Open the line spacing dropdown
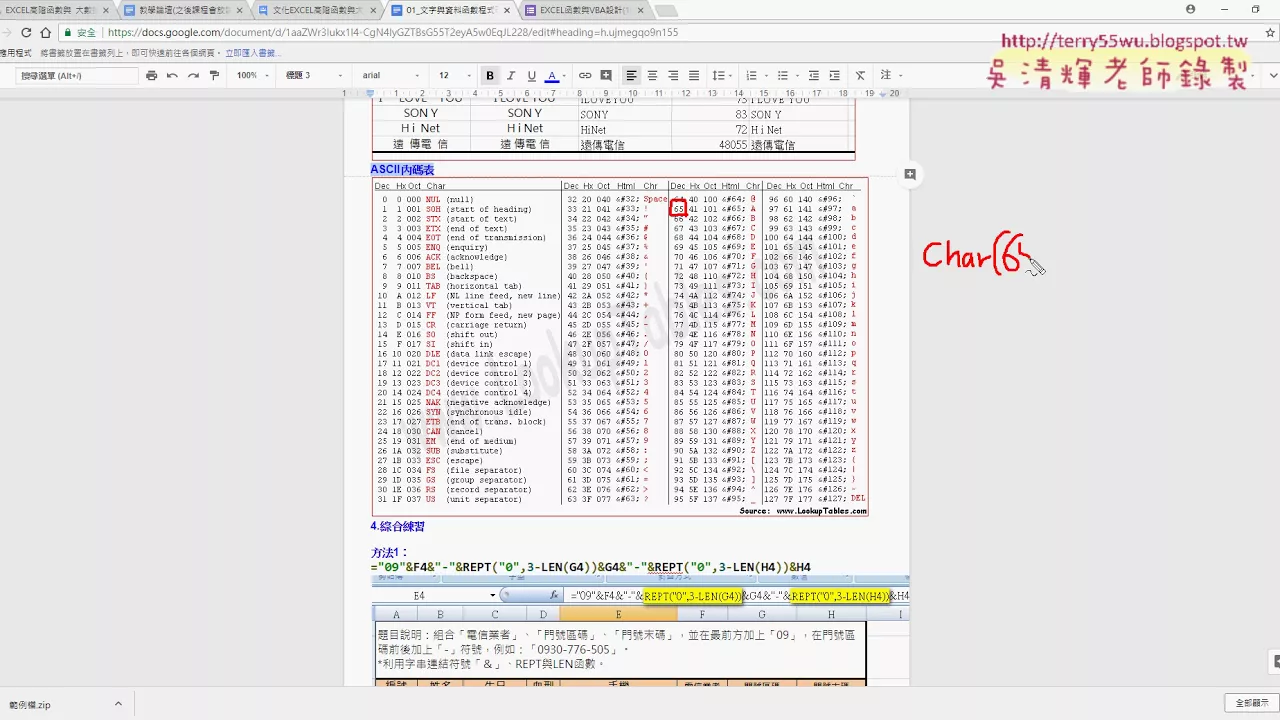This screenshot has width=1280, height=720. 720,76
